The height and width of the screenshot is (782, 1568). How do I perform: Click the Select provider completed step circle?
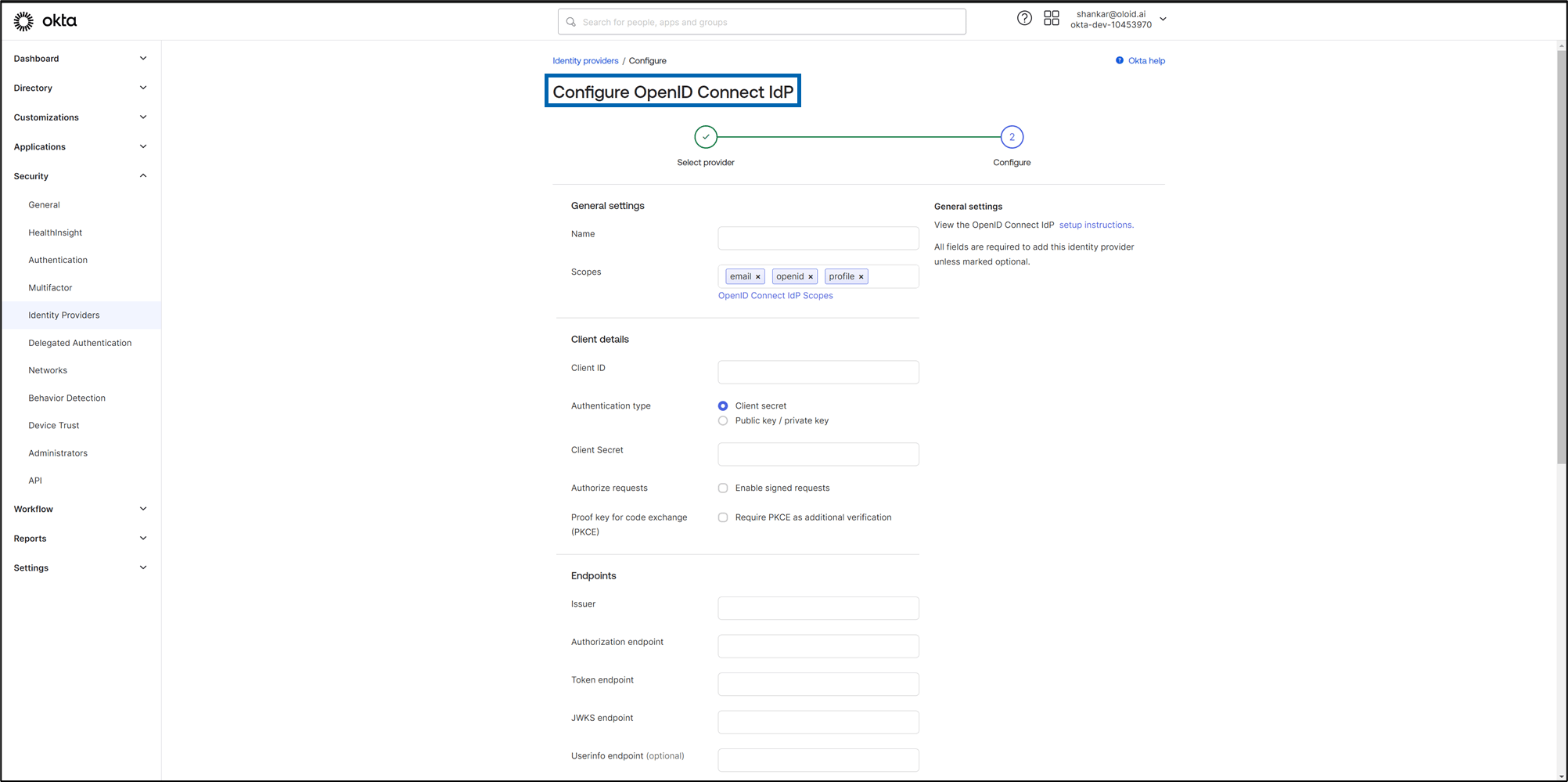(x=706, y=137)
